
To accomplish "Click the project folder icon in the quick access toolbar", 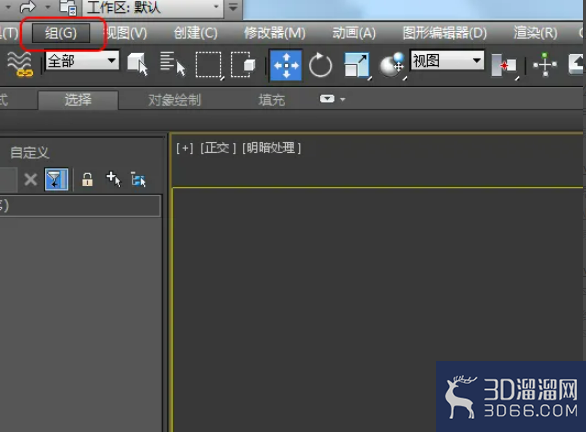I will coord(68,7).
